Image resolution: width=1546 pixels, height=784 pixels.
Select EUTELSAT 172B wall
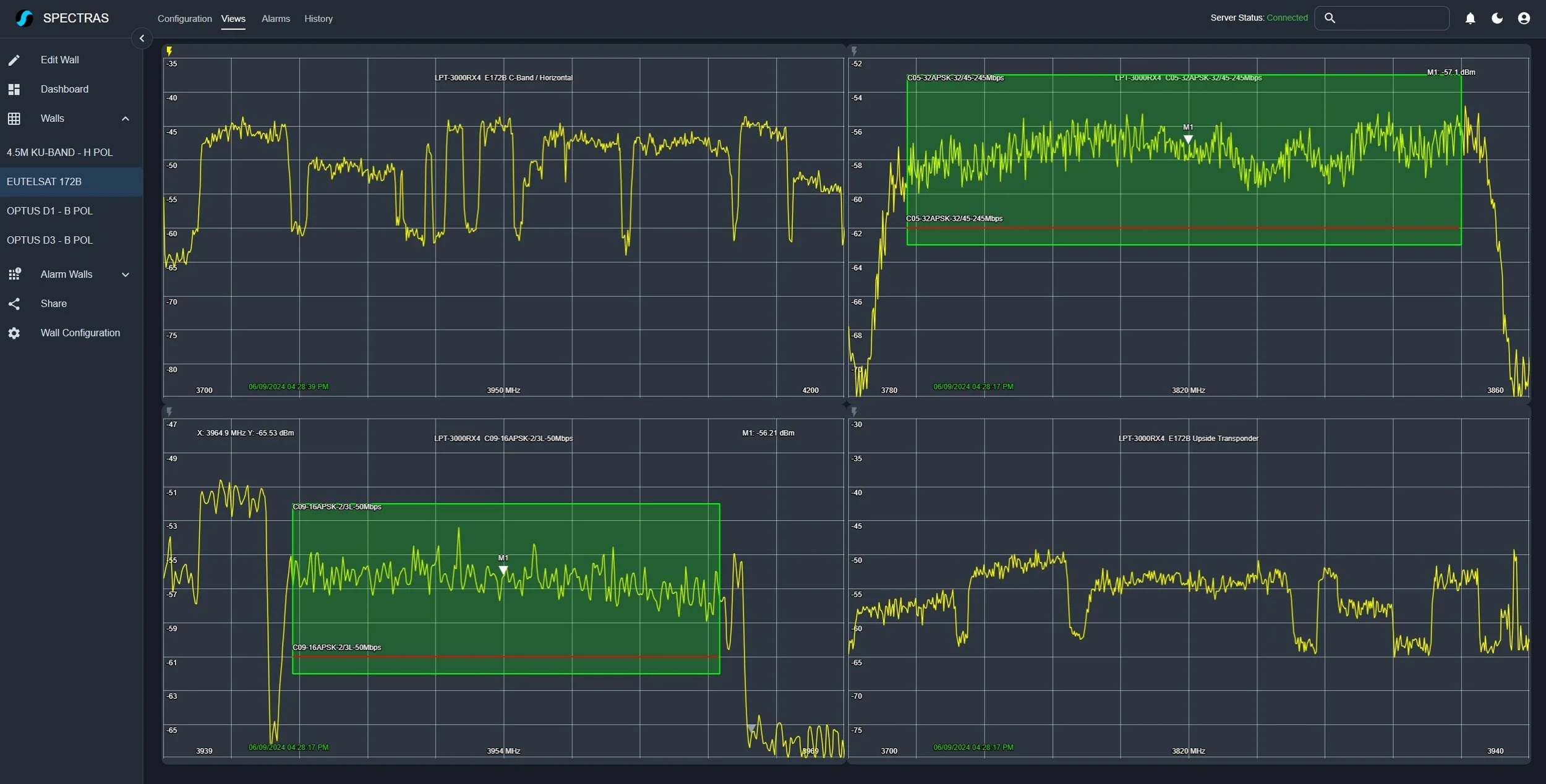pyautogui.click(x=71, y=182)
